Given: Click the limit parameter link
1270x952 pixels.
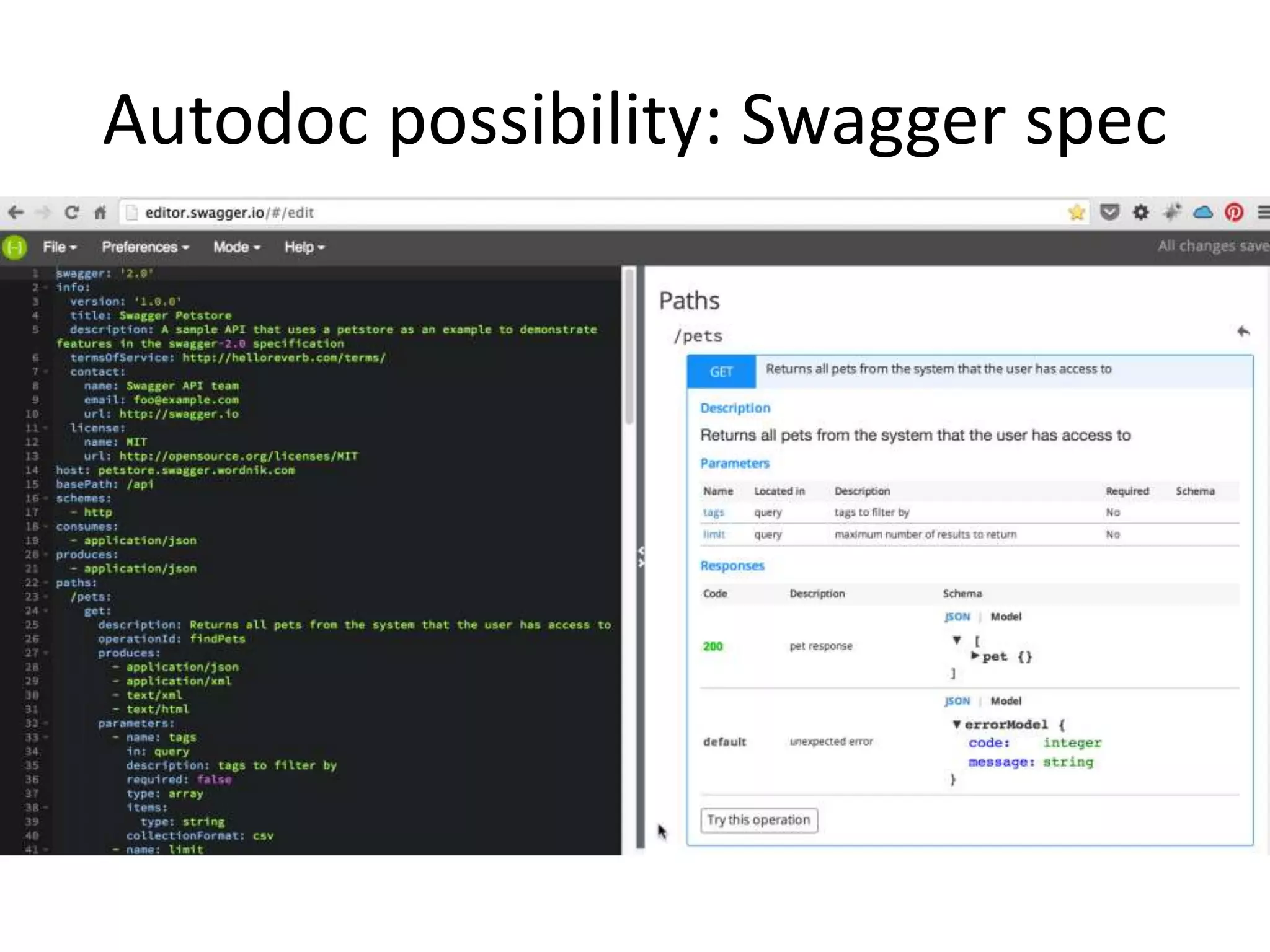Looking at the screenshot, I should point(714,534).
